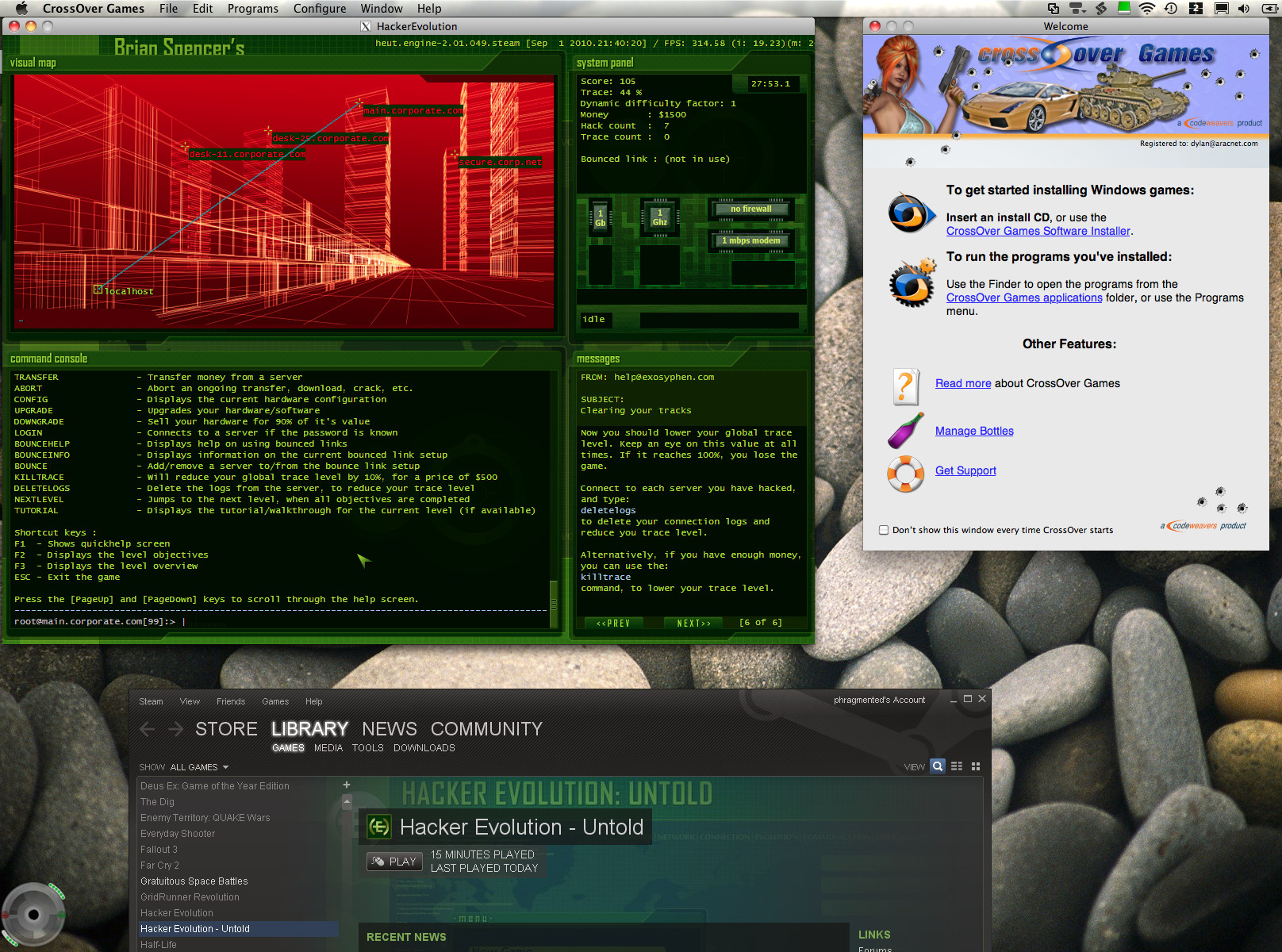Open the Manage Bottles link
1282x952 pixels.
click(974, 431)
